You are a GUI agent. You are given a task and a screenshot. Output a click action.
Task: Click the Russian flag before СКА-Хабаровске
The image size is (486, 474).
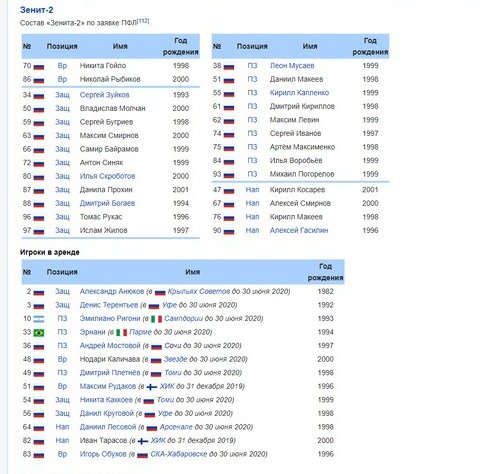pos(142,455)
